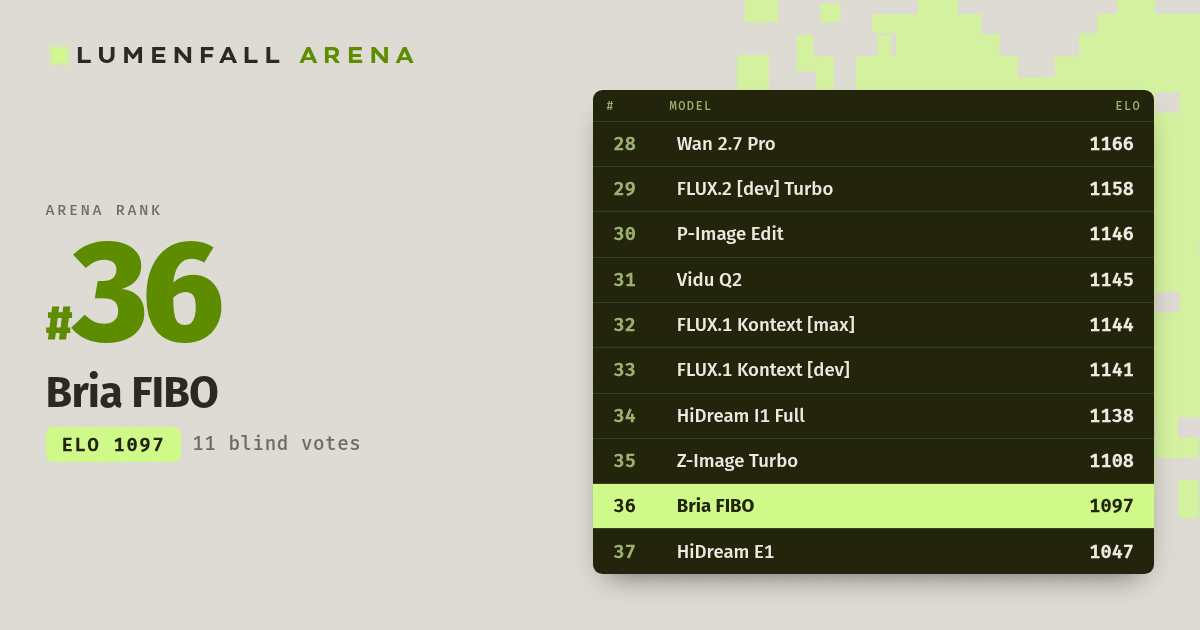Select the FLUX.2 [dev] Turbo row
This screenshot has height=630, width=1200.
point(873,189)
